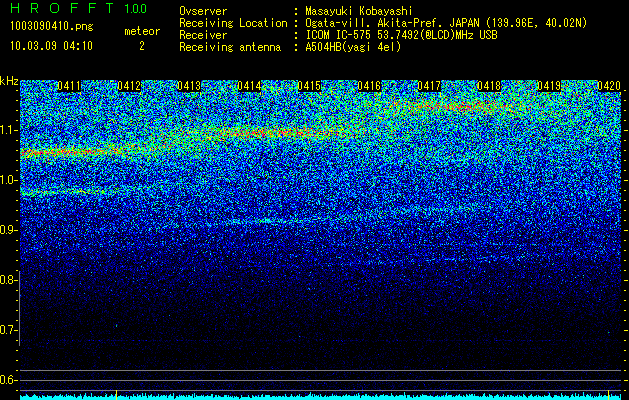Click the 0417 time marker

(429, 86)
